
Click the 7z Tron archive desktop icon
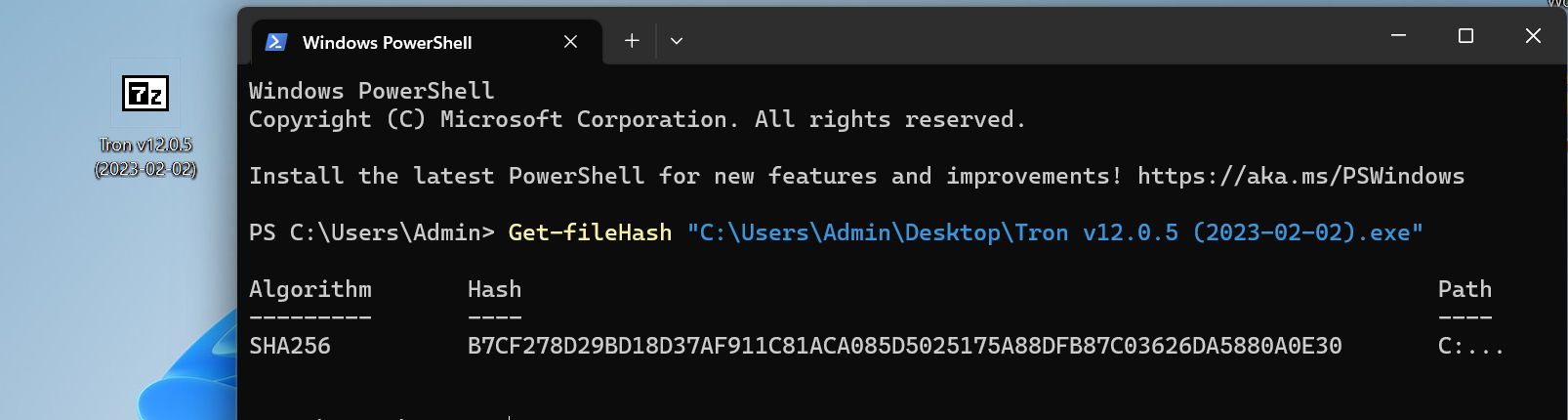145,94
